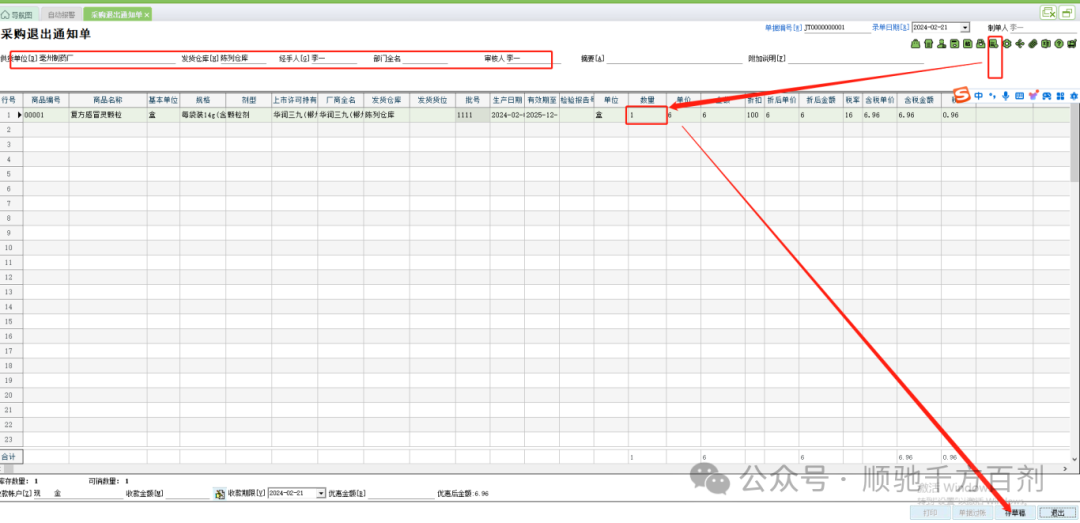Image resolution: width=1080 pixels, height=523 pixels.
Task: Click the 部门全名 input field
Action: 425,59
